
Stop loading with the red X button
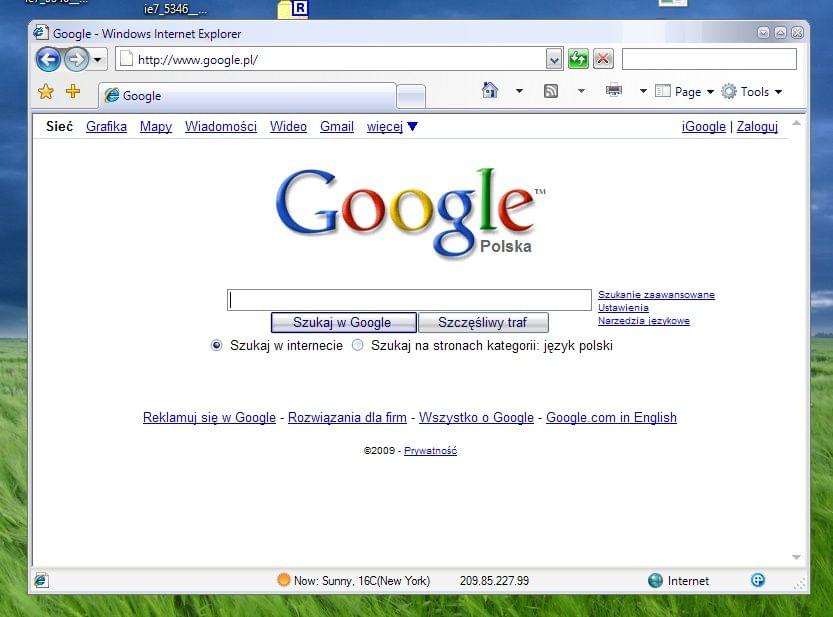(603, 59)
